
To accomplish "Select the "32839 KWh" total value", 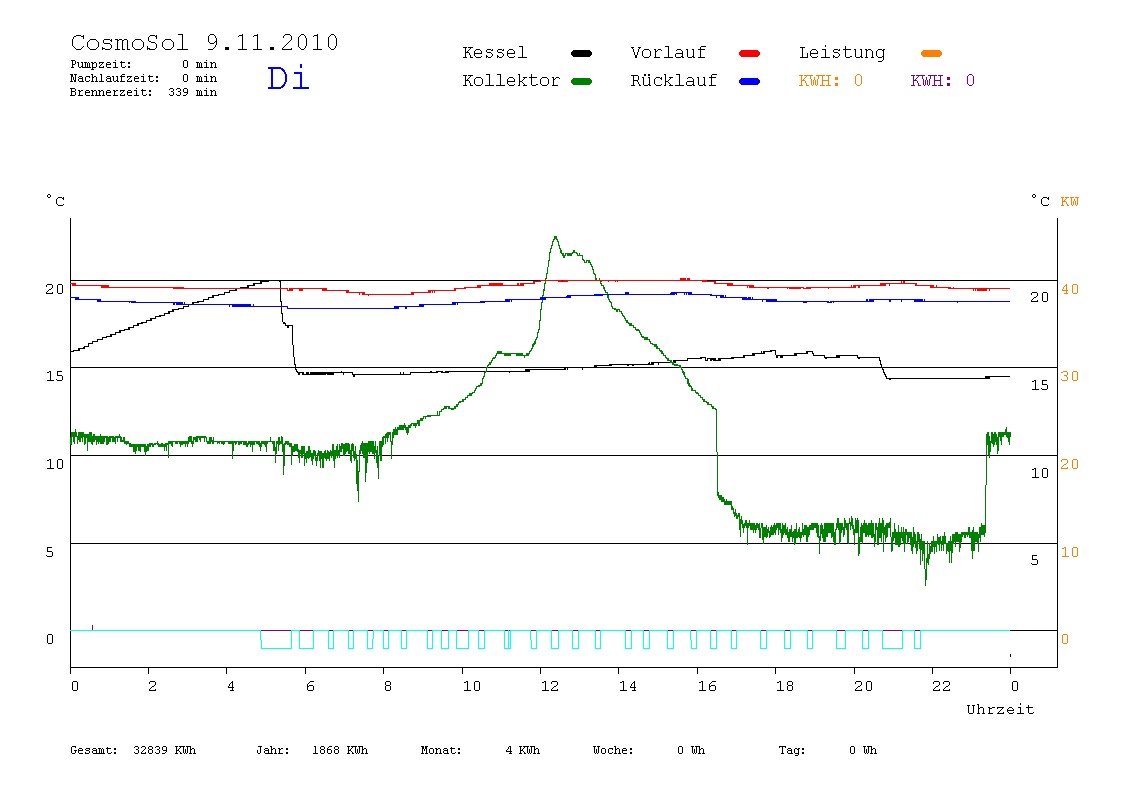I will pyautogui.click(x=165, y=750).
